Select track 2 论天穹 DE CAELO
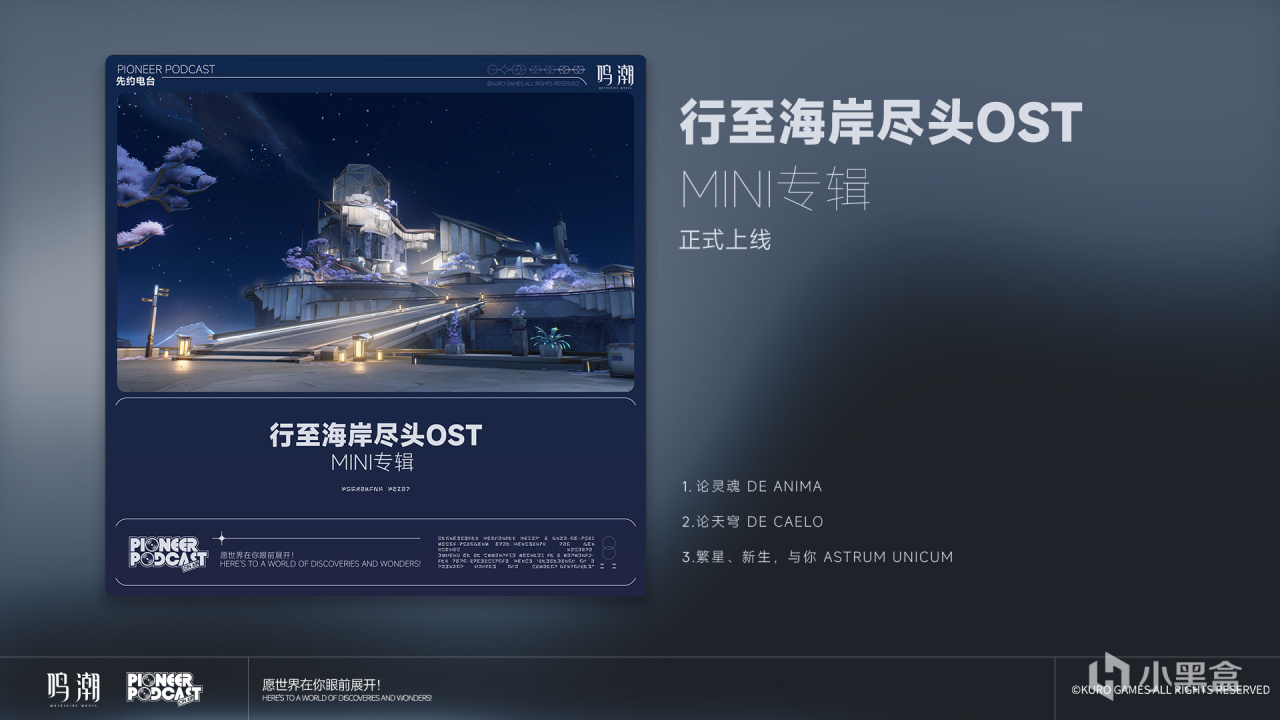Screen dimensions: 1280x720 click(753, 521)
